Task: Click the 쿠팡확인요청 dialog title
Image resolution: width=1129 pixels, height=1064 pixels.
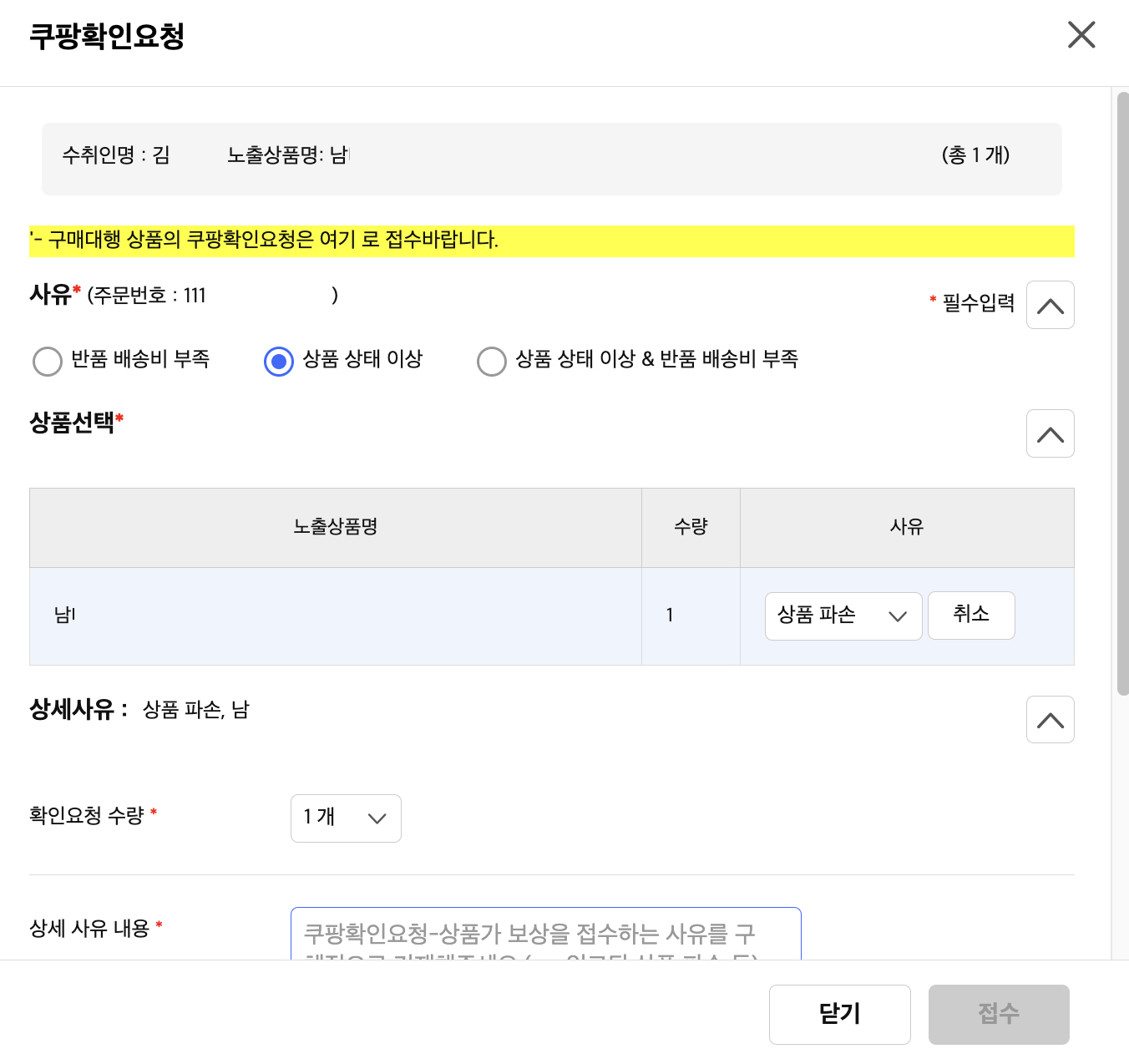Action: [x=107, y=37]
